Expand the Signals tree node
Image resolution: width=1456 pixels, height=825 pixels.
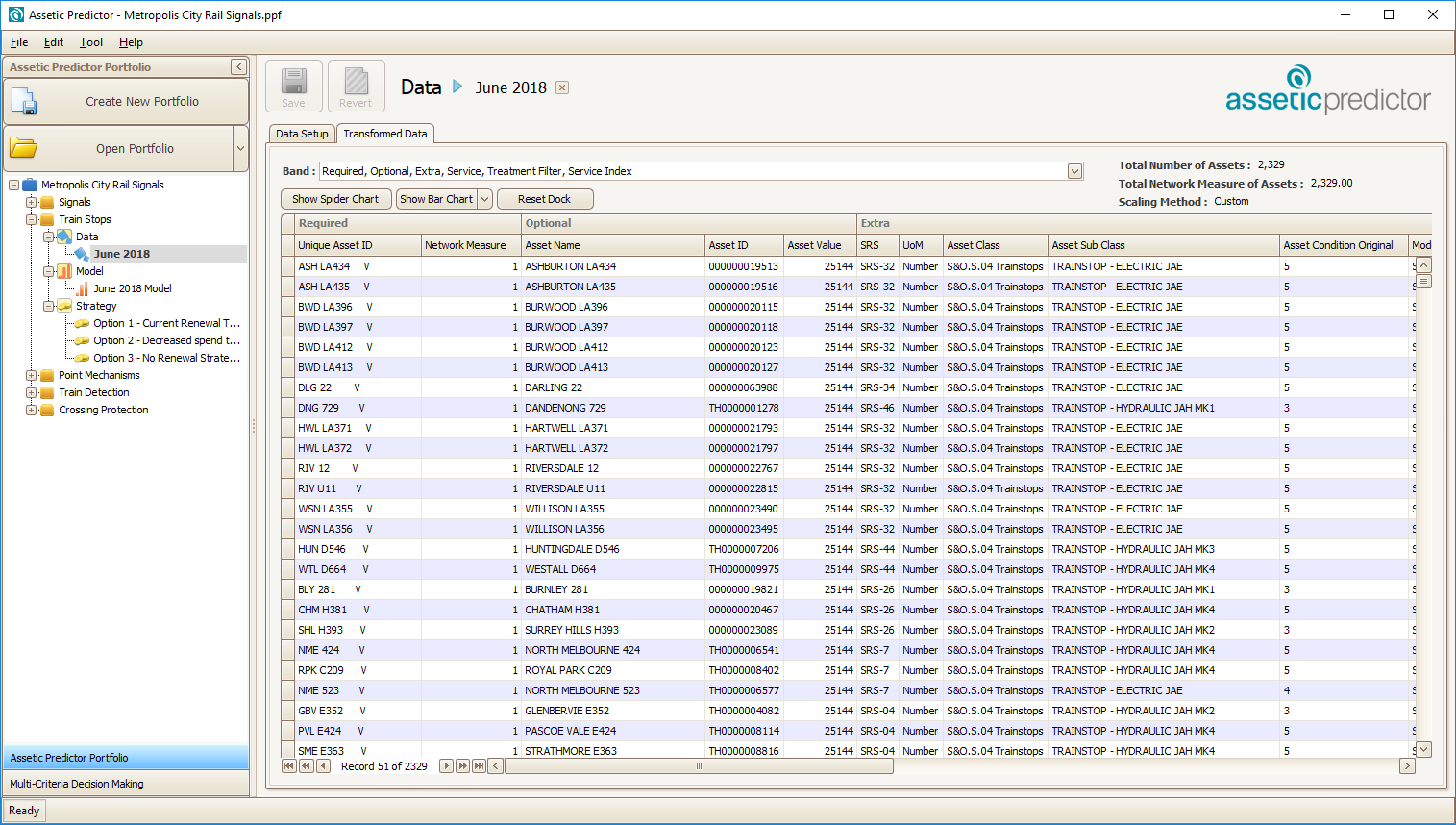31,201
